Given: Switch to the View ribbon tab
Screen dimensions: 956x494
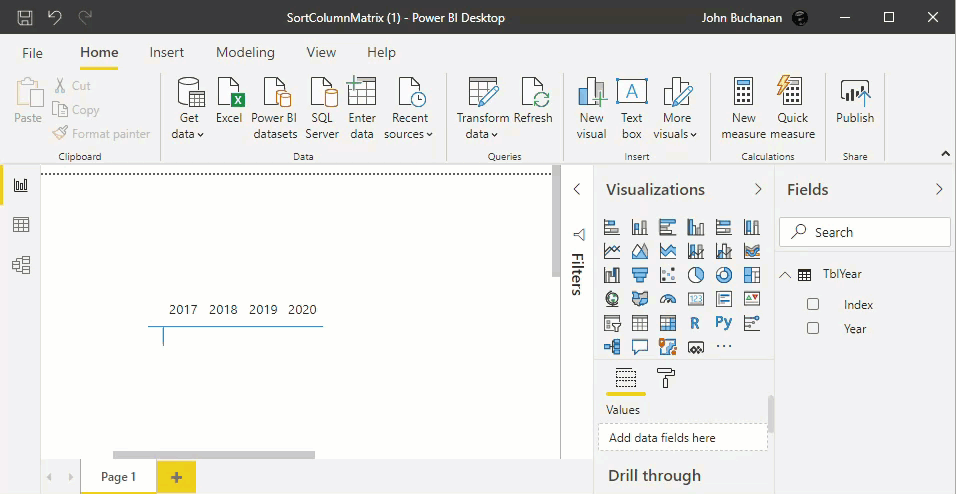Looking at the screenshot, I should point(321,52).
